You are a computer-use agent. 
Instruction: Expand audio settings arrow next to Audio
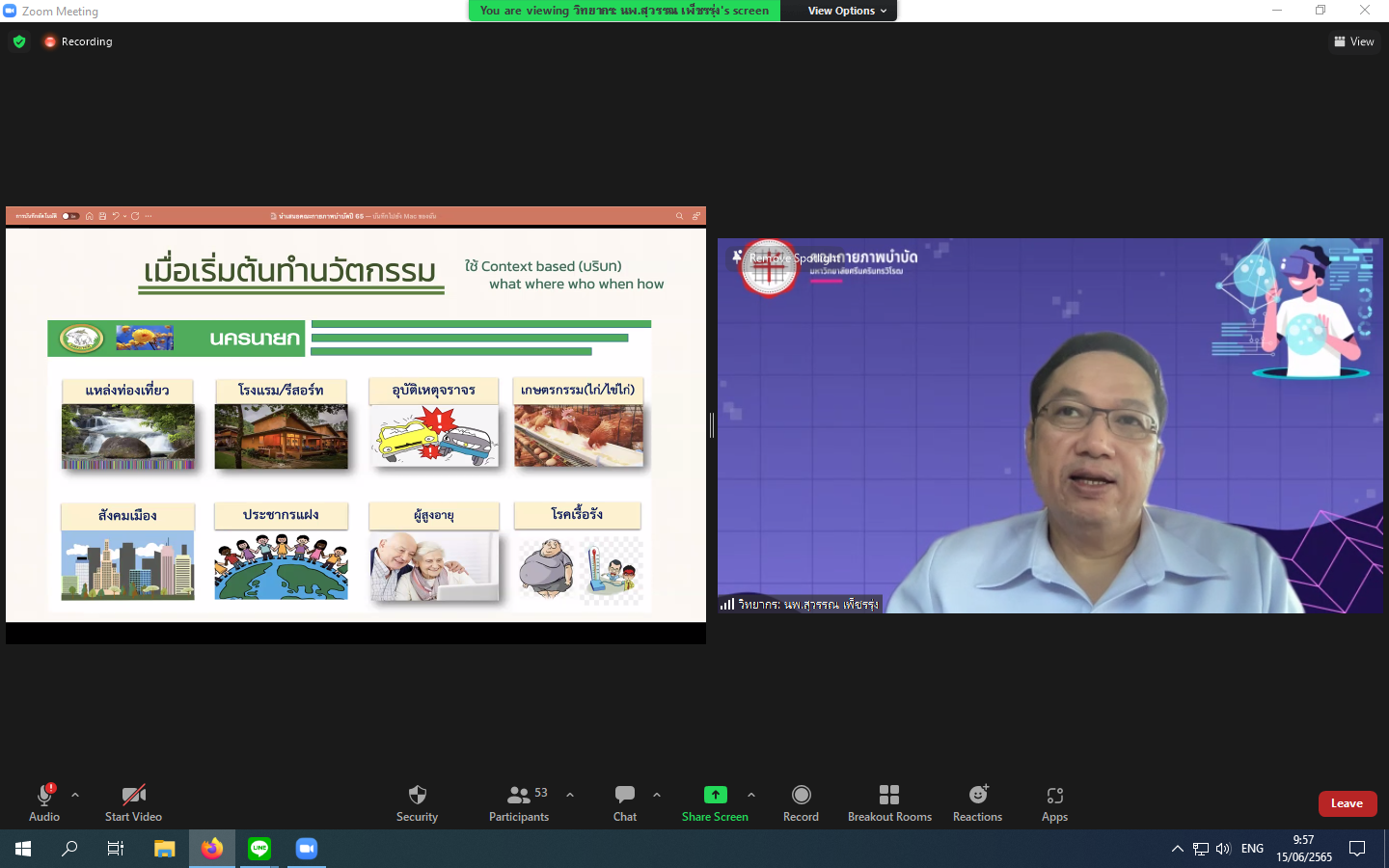(75, 795)
